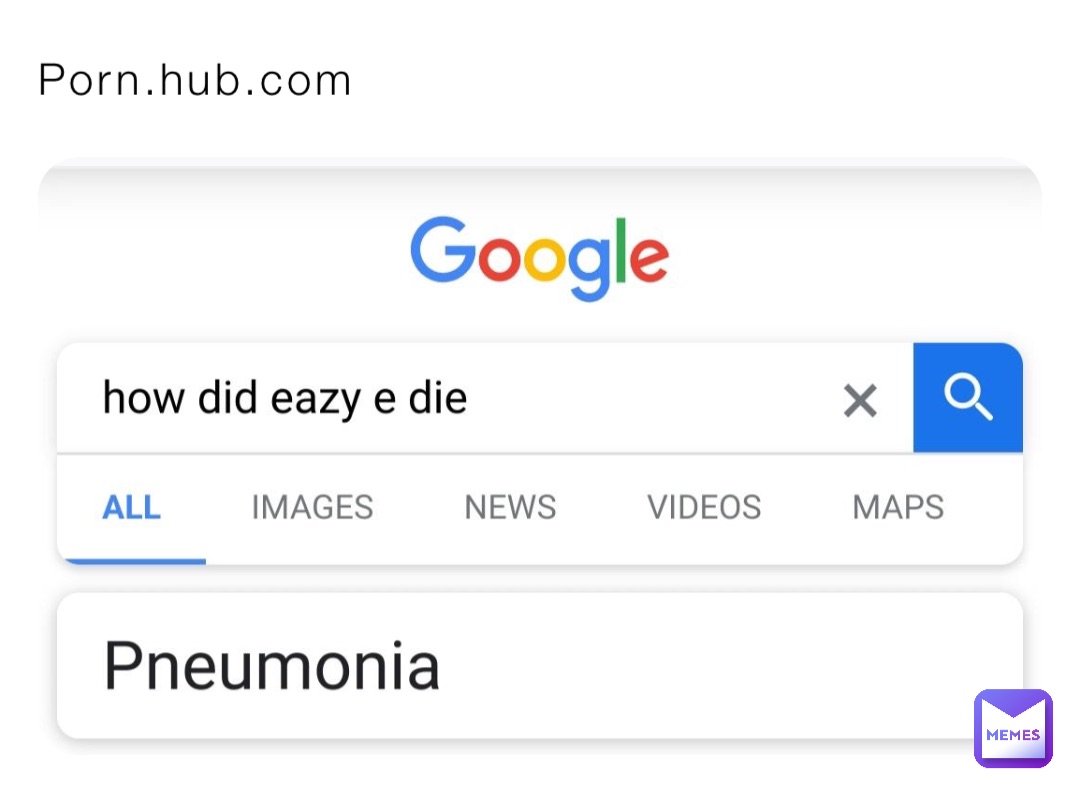The width and height of the screenshot is (1080, 788).
Task: Switch to the IMAGES tab
Action: pos(312,508)
